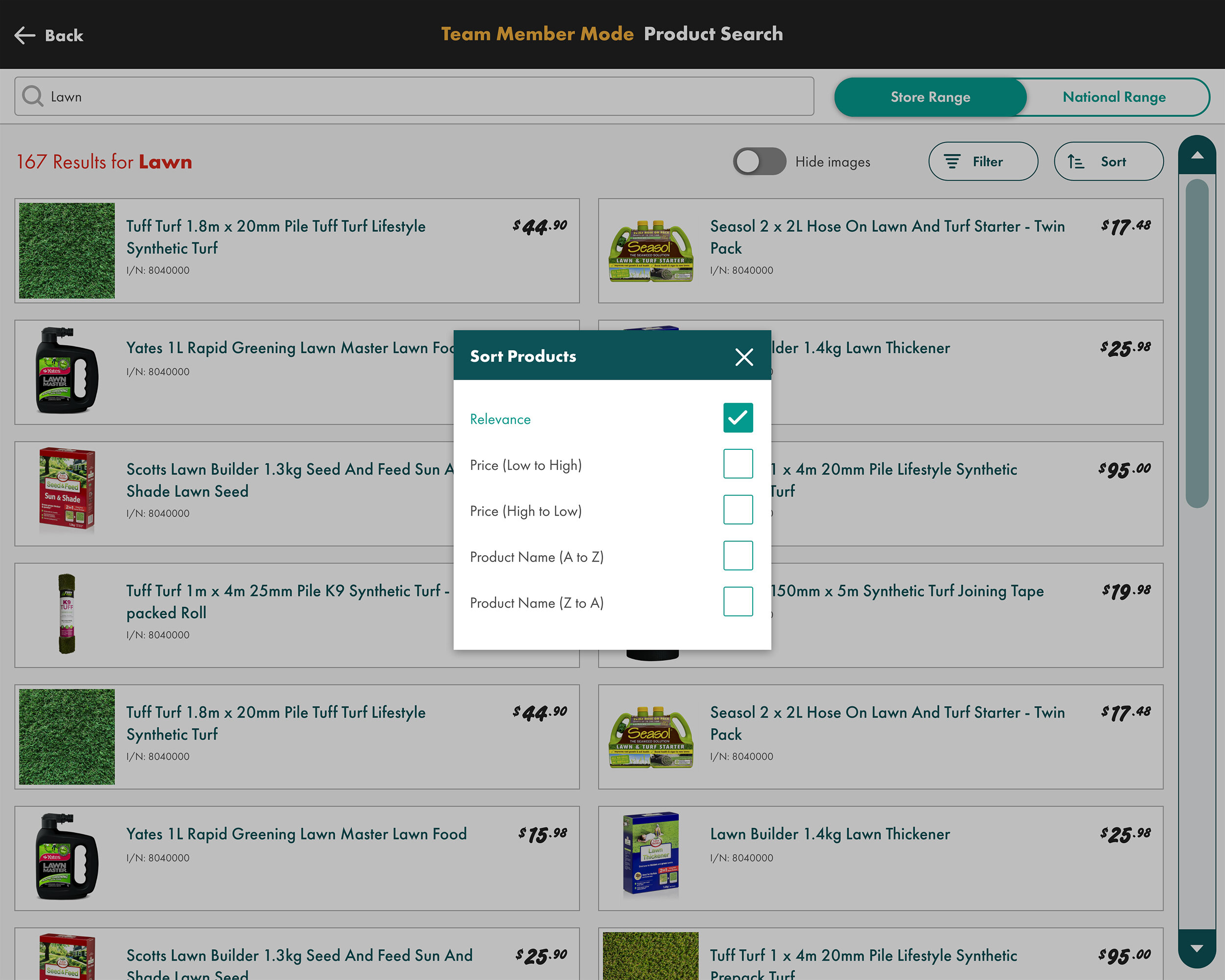Click the 167 Results for Lawn heading
1225x980 pixels.
click(x=104, y=162)
